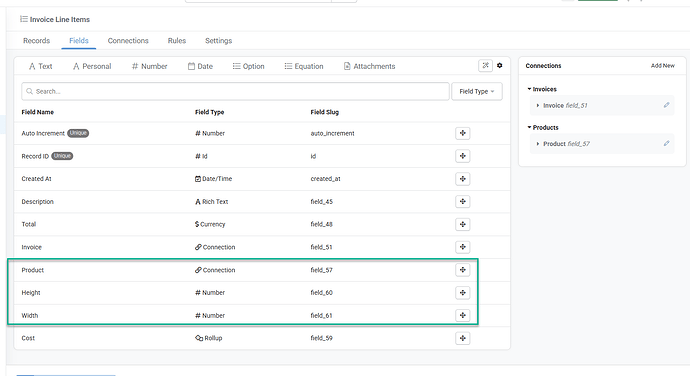Click the Rollup field type cell

click(x=209, y=338)
